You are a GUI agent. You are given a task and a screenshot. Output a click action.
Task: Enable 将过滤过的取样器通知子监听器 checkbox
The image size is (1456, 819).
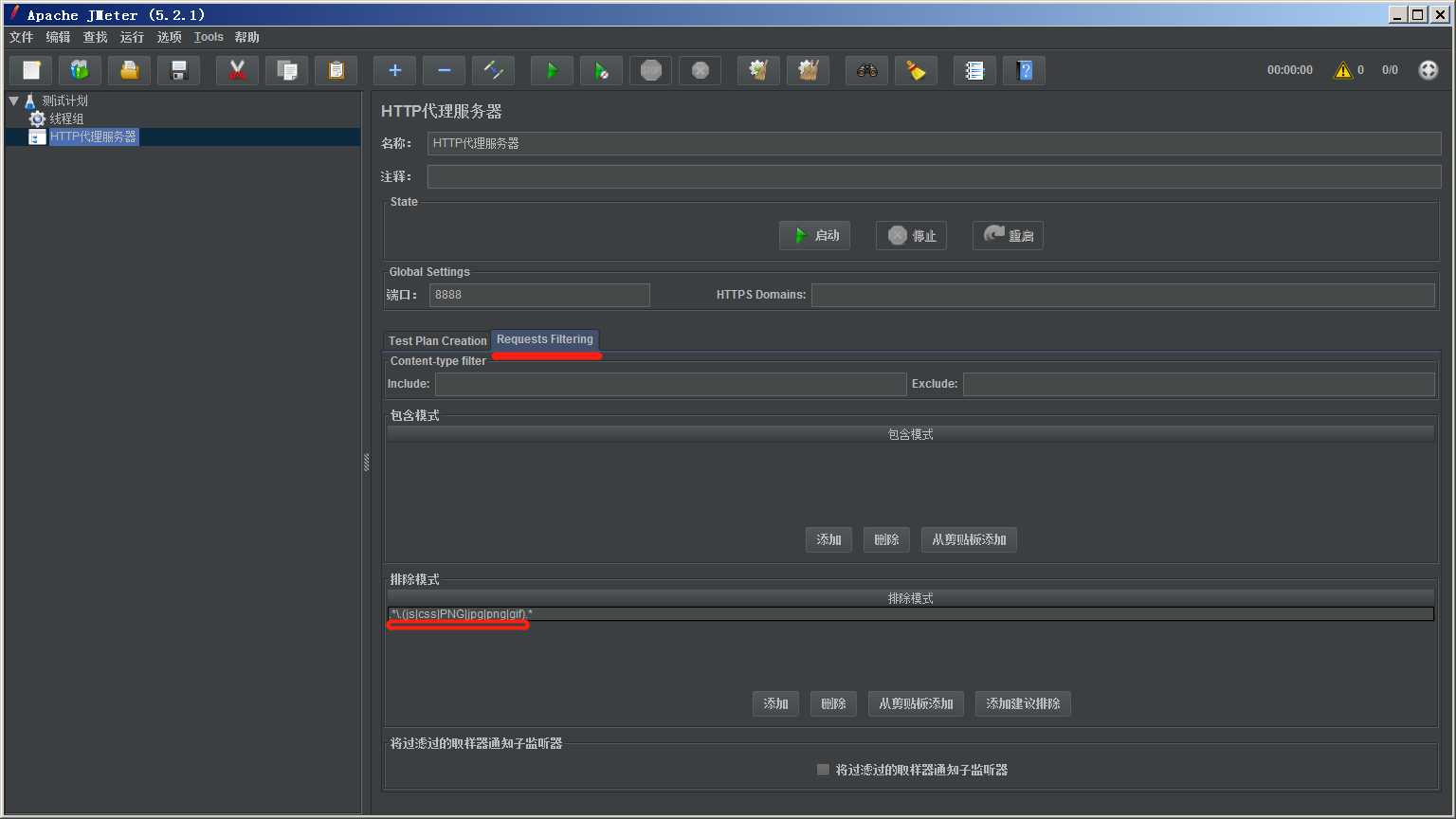point(823,770)
